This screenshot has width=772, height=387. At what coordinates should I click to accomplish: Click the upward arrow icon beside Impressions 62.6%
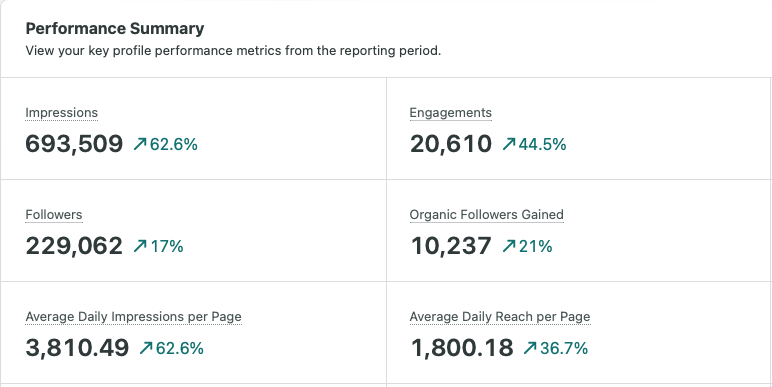tap(140, 144)
